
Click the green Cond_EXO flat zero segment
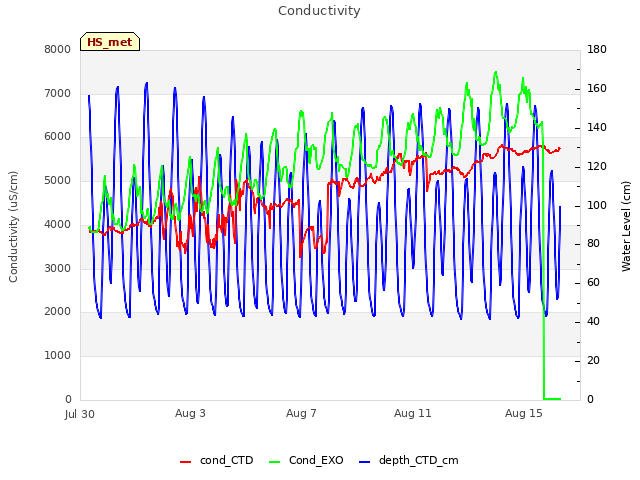[x=552, y=399]
